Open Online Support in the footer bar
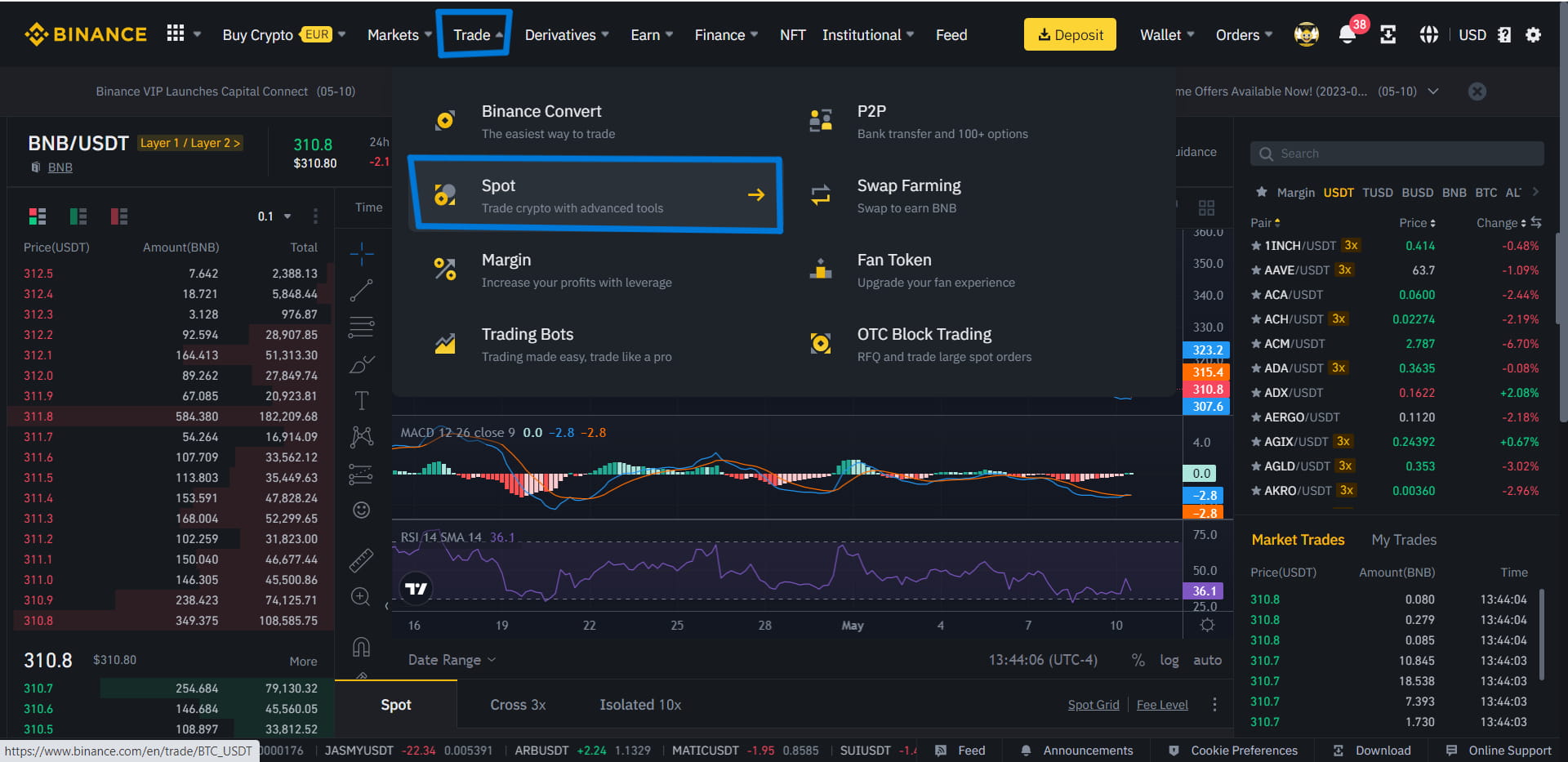Screen dimensions: 1568x762 1499,751
